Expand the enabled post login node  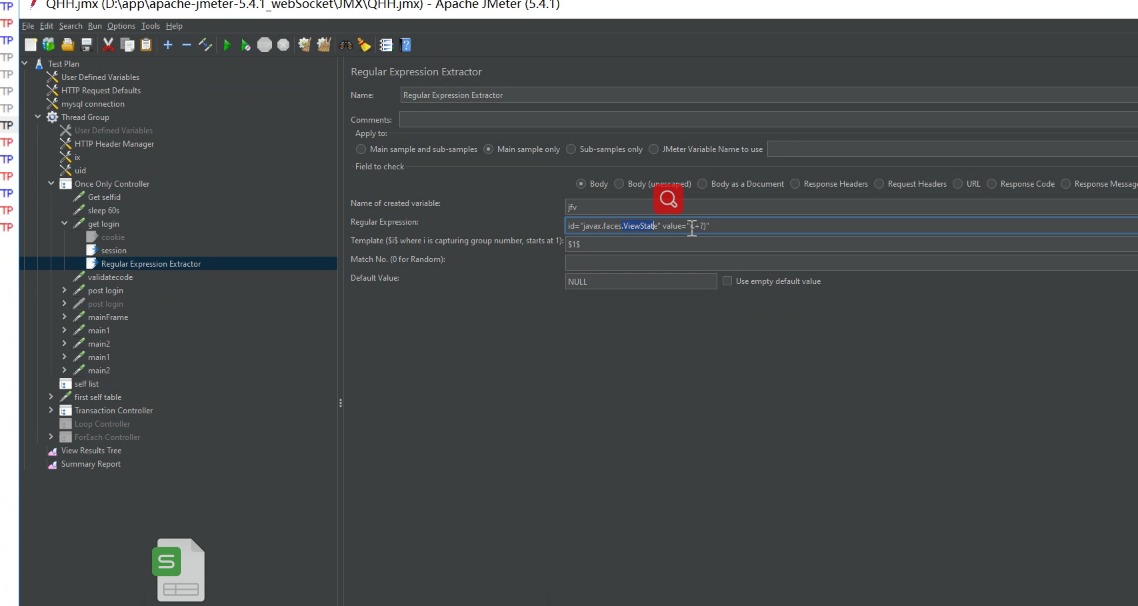pos(65,290)
